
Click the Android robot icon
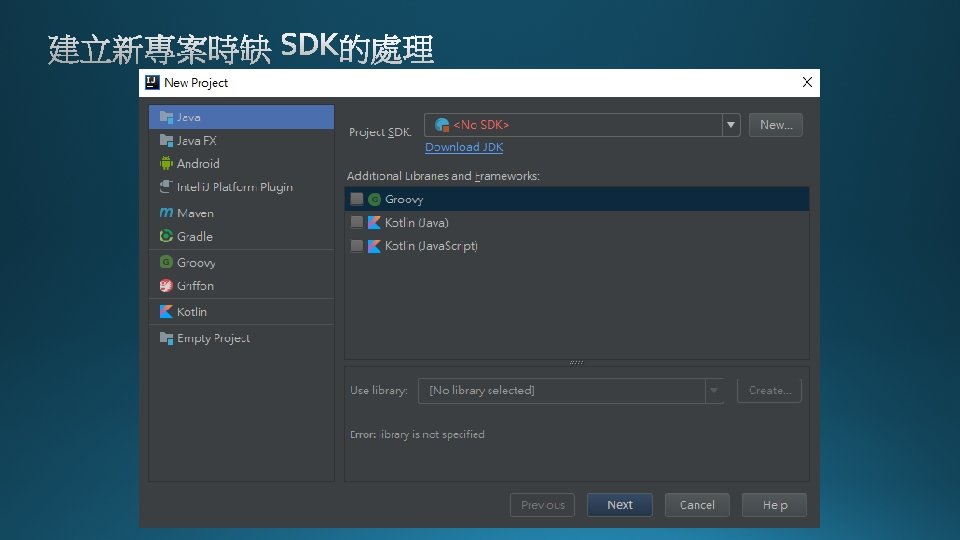coord(166,163)
